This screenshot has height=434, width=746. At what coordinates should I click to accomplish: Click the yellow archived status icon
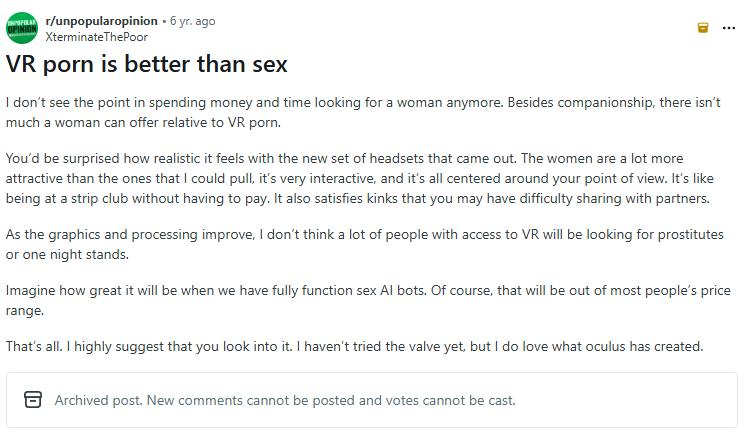(703, 28)
